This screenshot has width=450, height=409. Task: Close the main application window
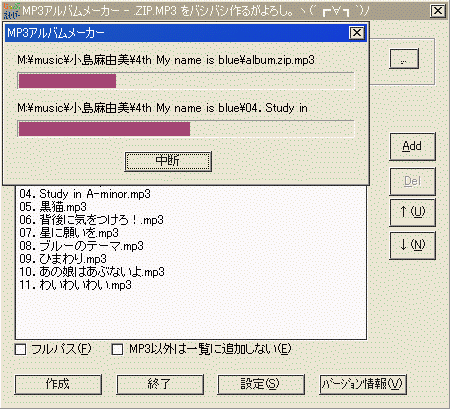[438, 11]
